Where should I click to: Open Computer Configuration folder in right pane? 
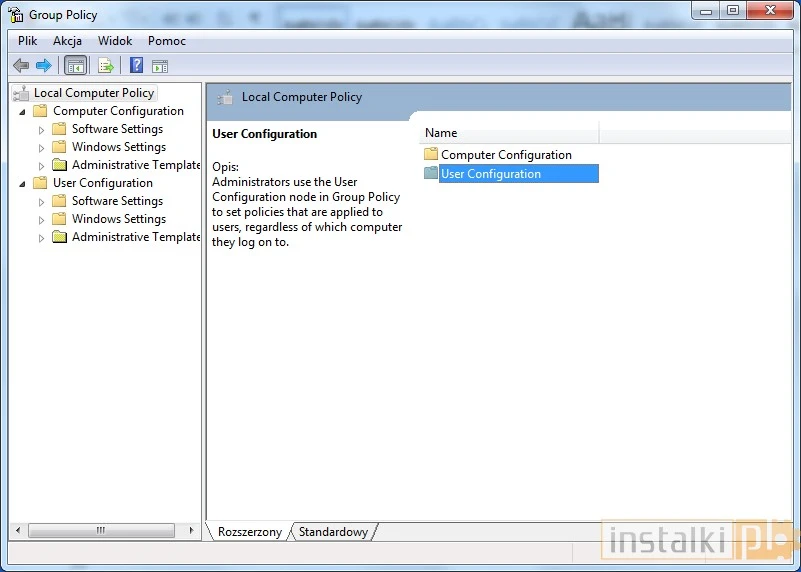tap(505, 155)
